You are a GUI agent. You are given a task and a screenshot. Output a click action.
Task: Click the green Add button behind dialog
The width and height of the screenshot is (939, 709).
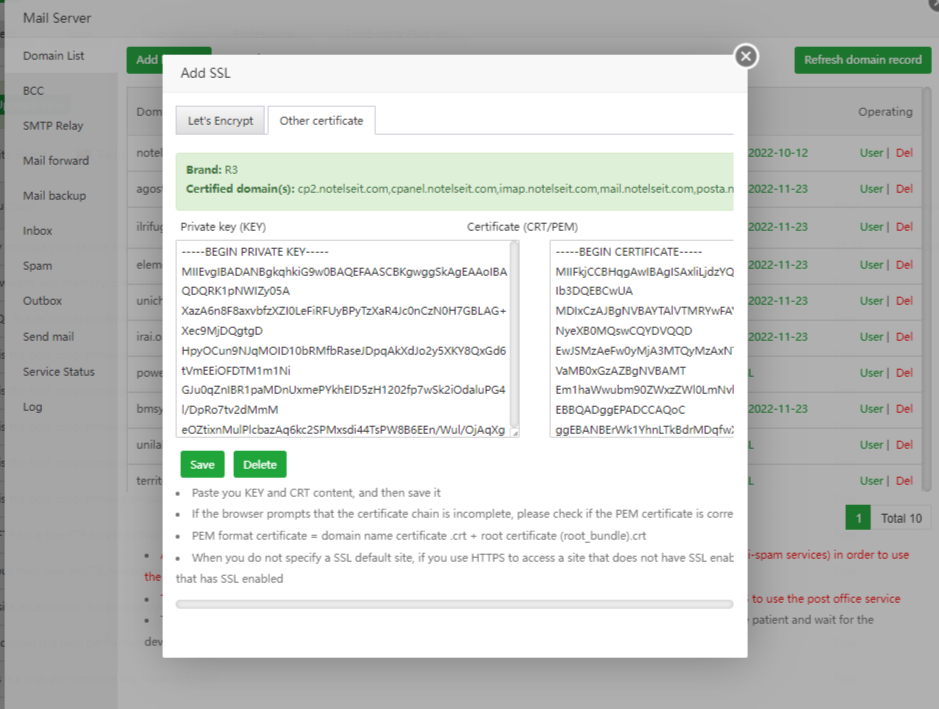[x=145, y=60]
